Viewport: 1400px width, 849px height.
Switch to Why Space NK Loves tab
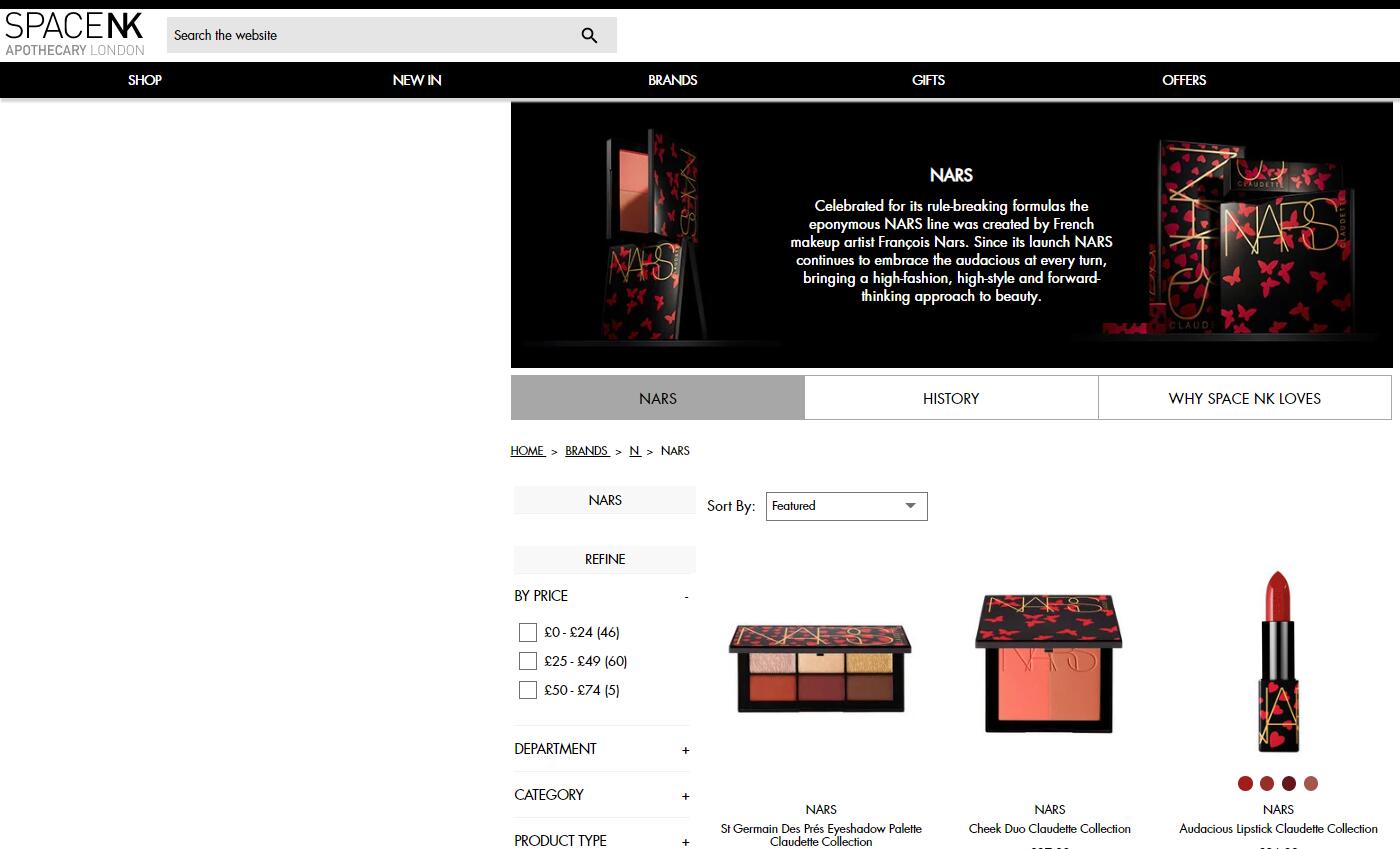[1245, 398]
